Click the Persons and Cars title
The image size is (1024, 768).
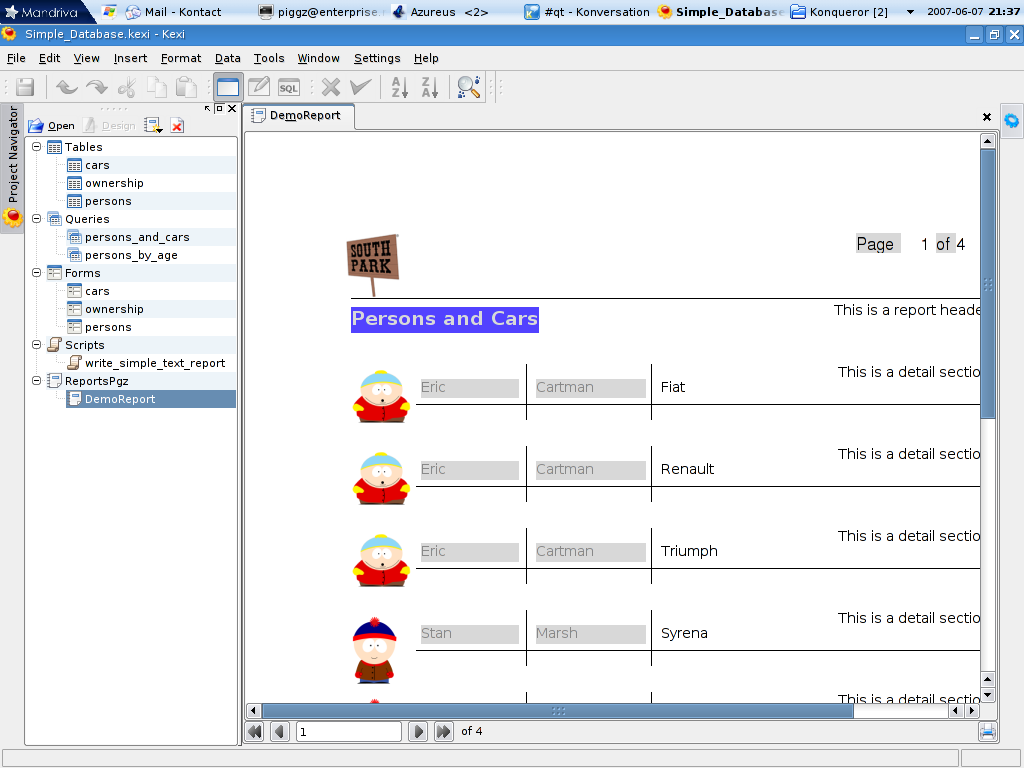click(445, 319)
